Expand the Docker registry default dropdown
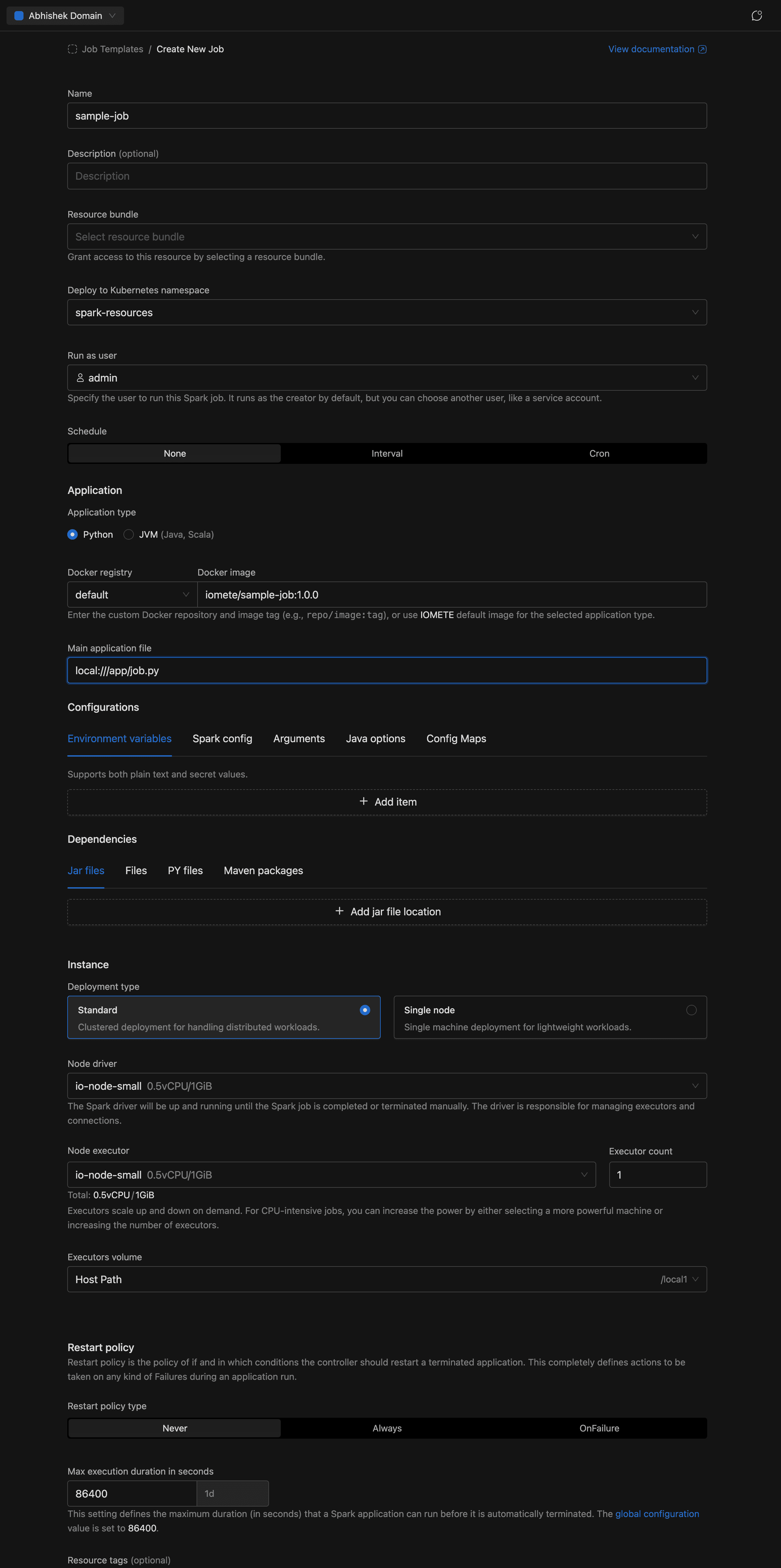781x1568 pixels. click(132, 595)
